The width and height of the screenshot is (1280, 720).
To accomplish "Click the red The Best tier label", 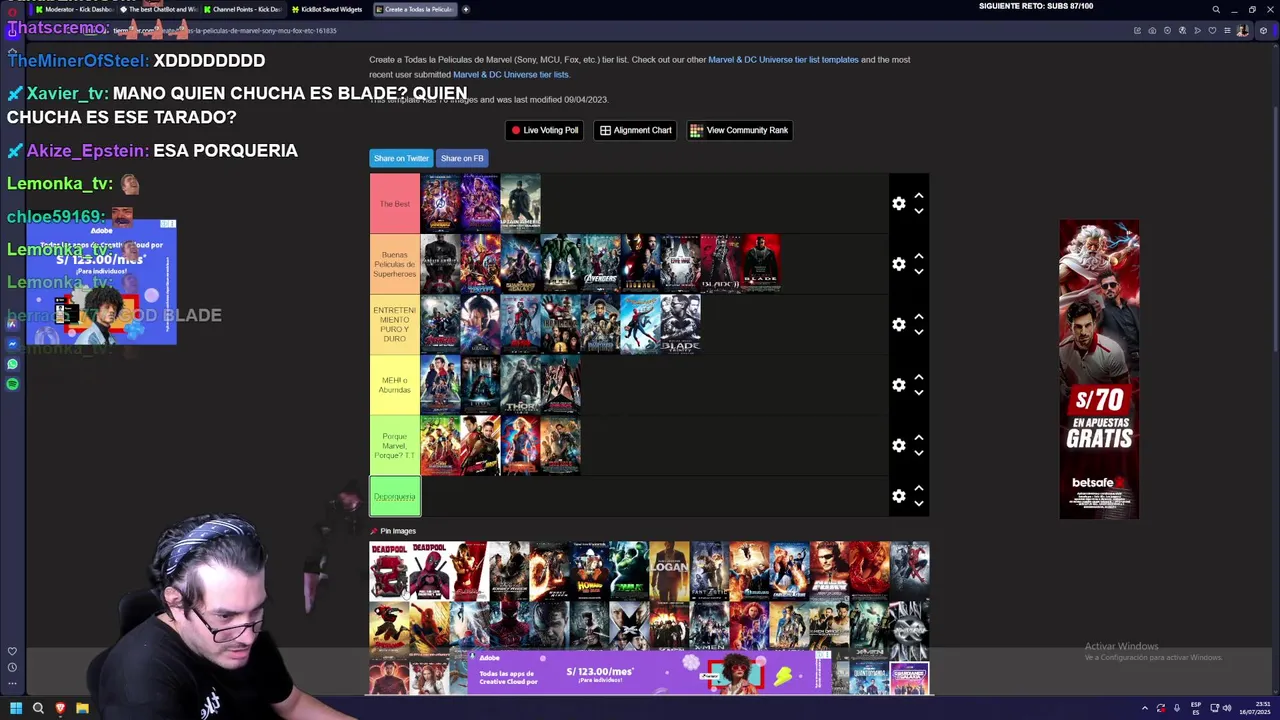I will pos(395,204).
